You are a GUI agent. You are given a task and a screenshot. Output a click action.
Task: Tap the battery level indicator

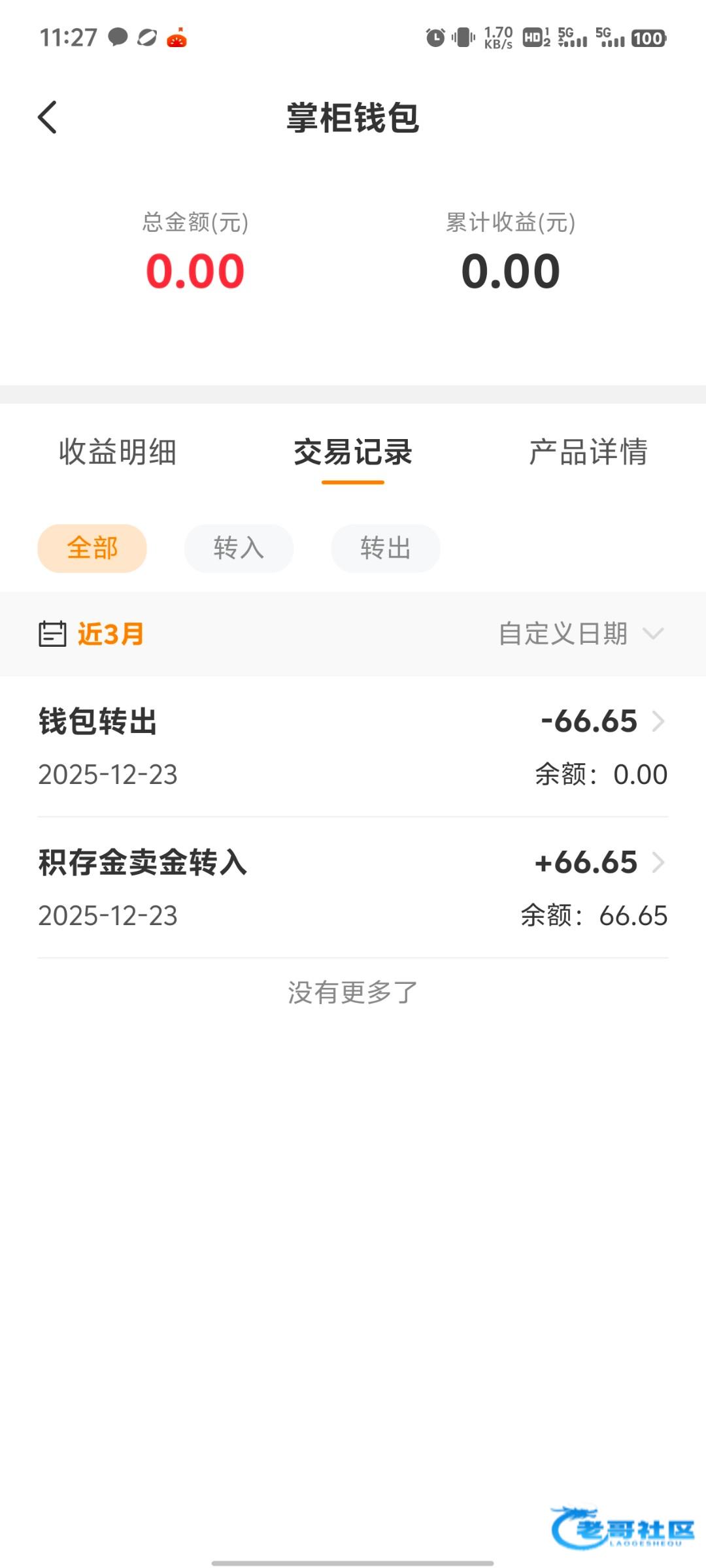pos(648,39)
